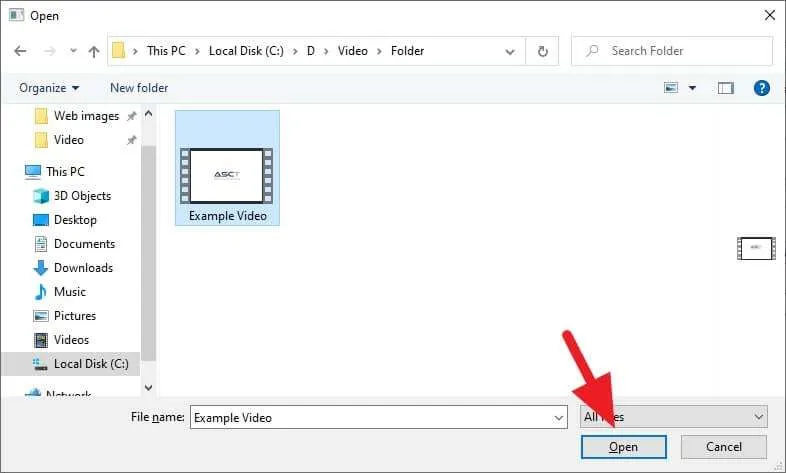Select Folder in address breadcrumb
Image resolution: width=786 pixels, height=473 pixels.
[x=408, y=51]
